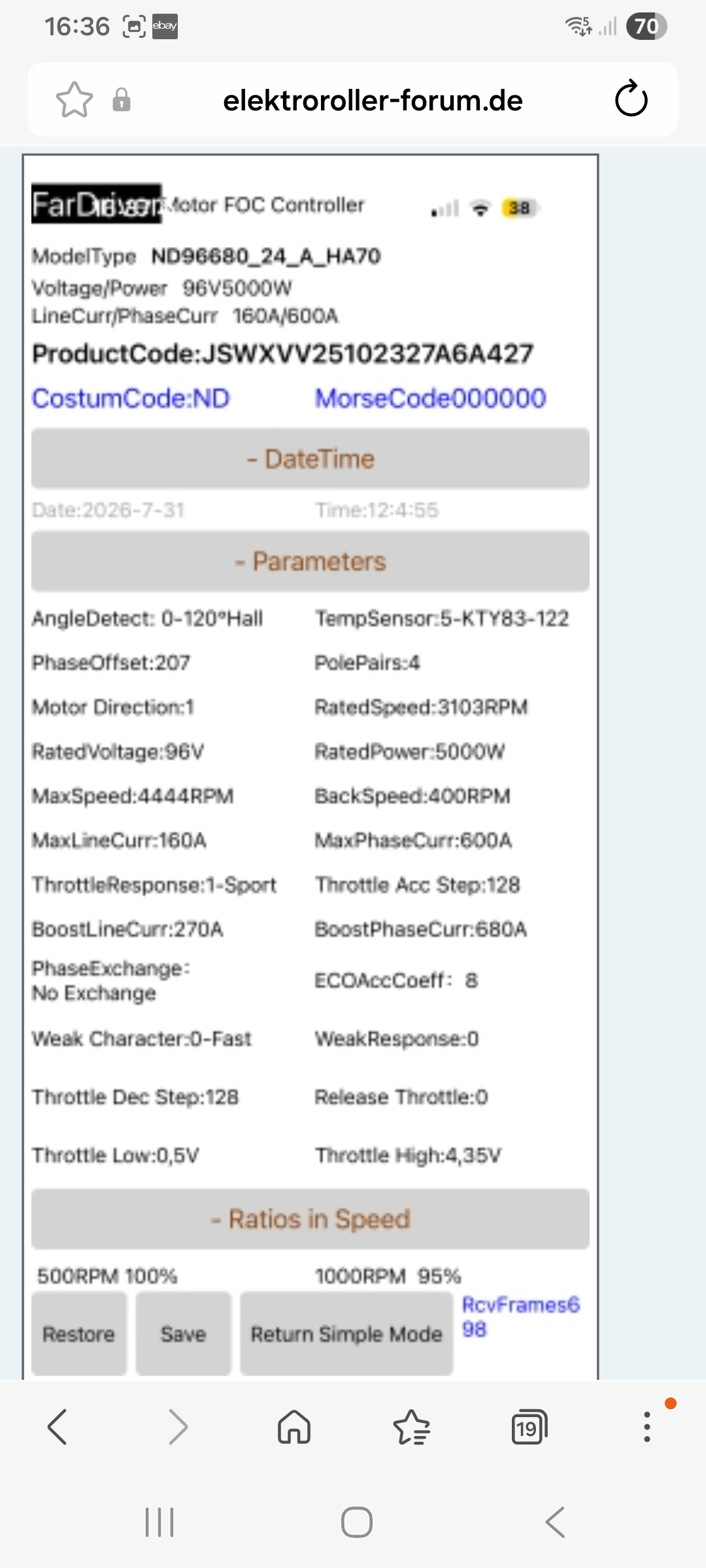The width and height of the screenshot is (706, 1568).
Task: Tap the Restore button
Action: (x=79, y=1333)
